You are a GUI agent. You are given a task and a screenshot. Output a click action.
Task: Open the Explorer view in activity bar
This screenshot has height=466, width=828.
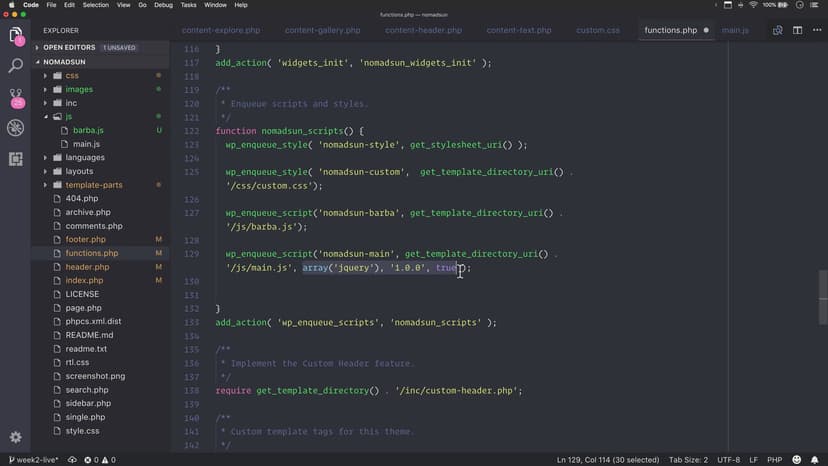[x=16, y=36]
